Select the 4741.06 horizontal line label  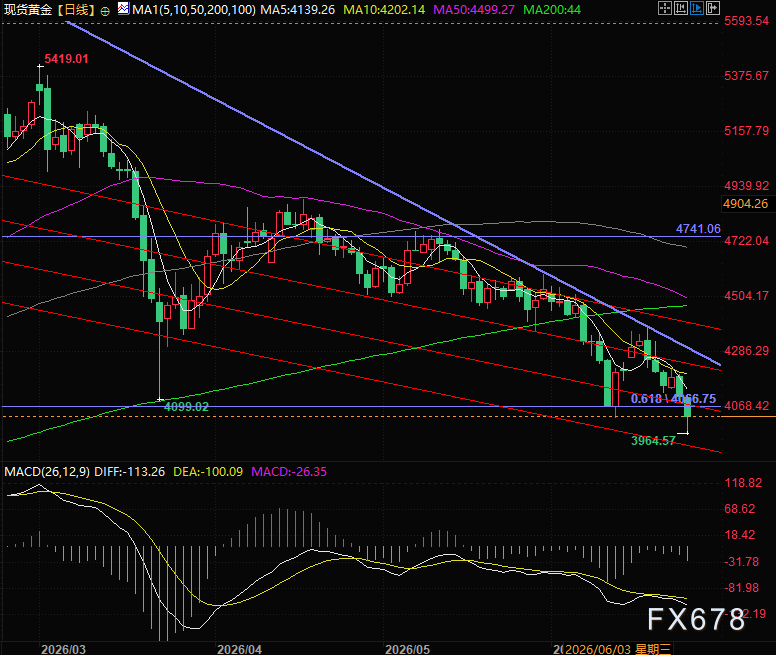(x=698, y=229)
